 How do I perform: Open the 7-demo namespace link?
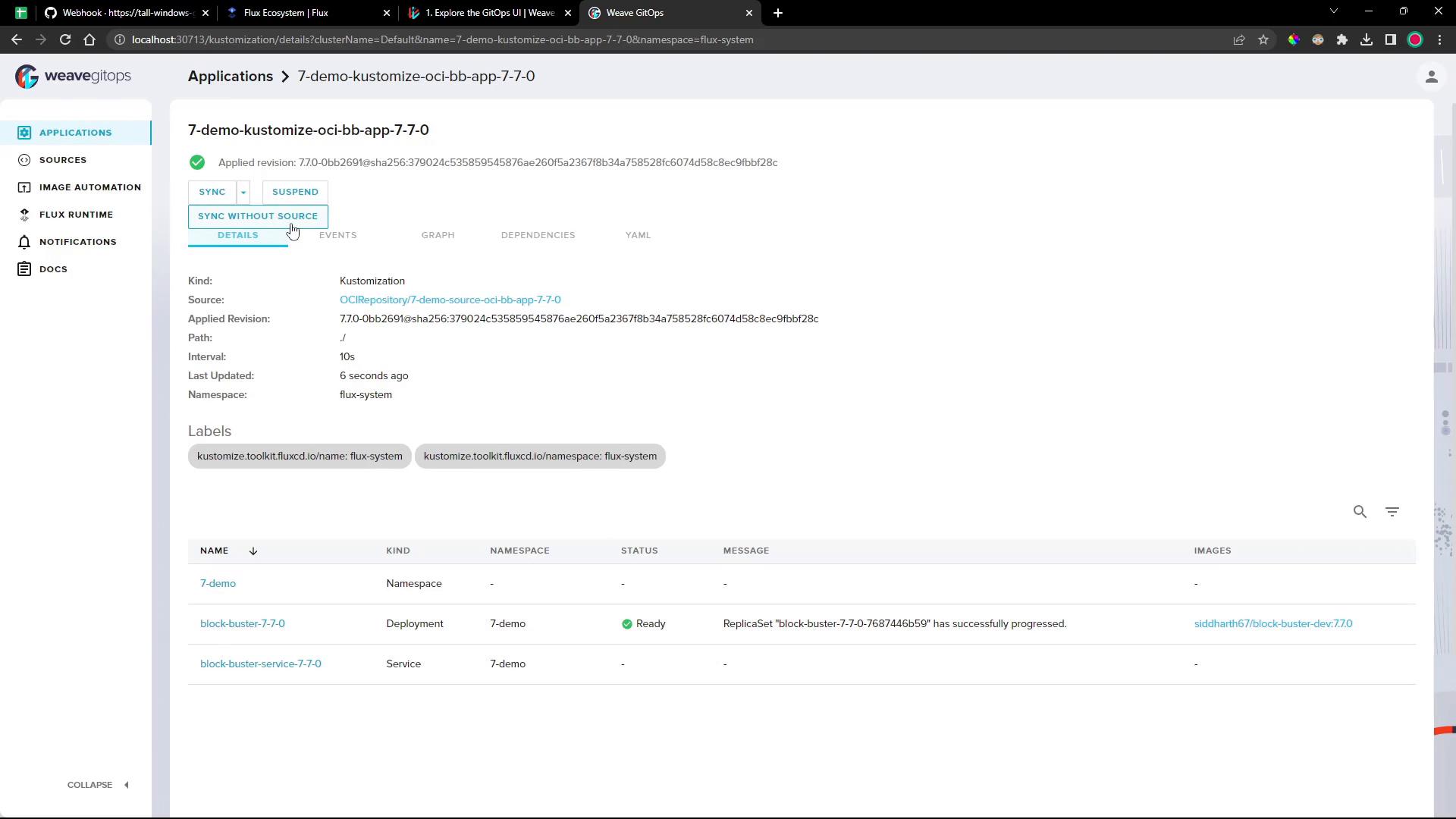coord(218,584)
